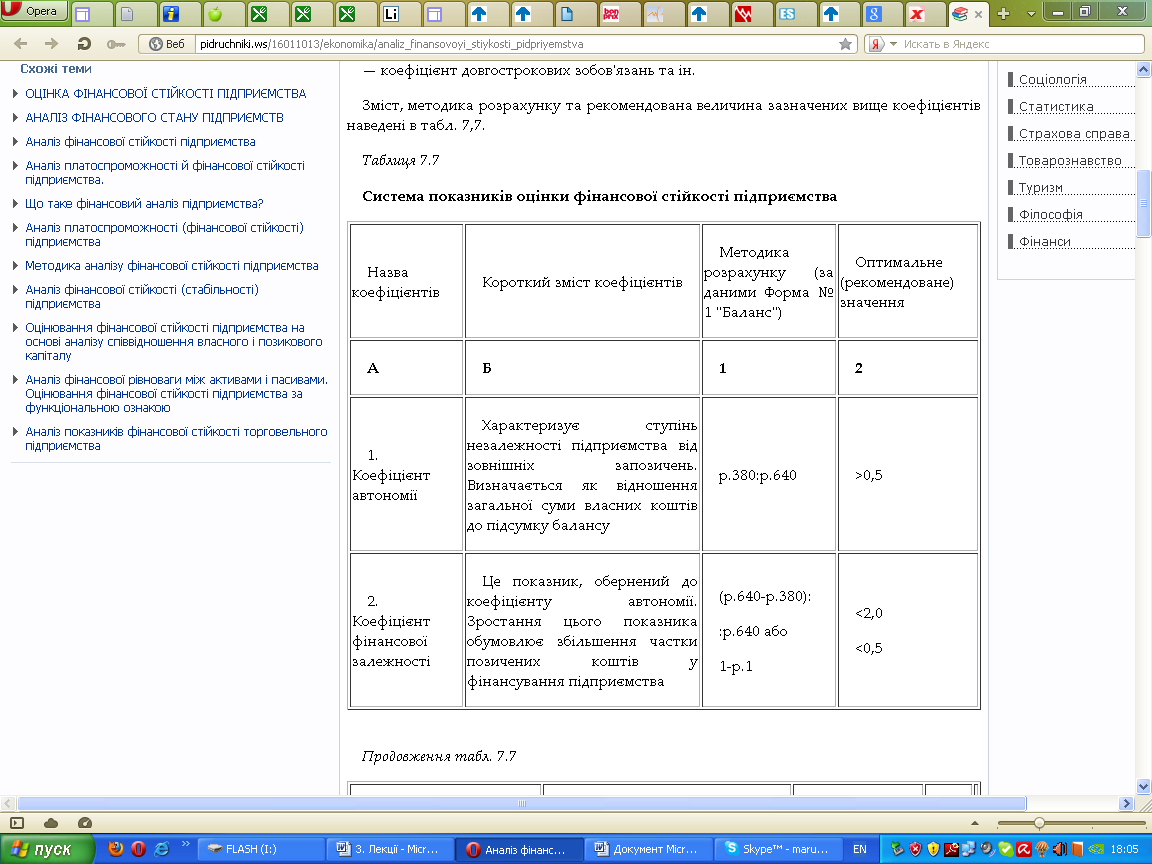The image size is (1152, 864).
Task: Switch to 3. Лекції Word taskbar window
Action: point(390,849)
